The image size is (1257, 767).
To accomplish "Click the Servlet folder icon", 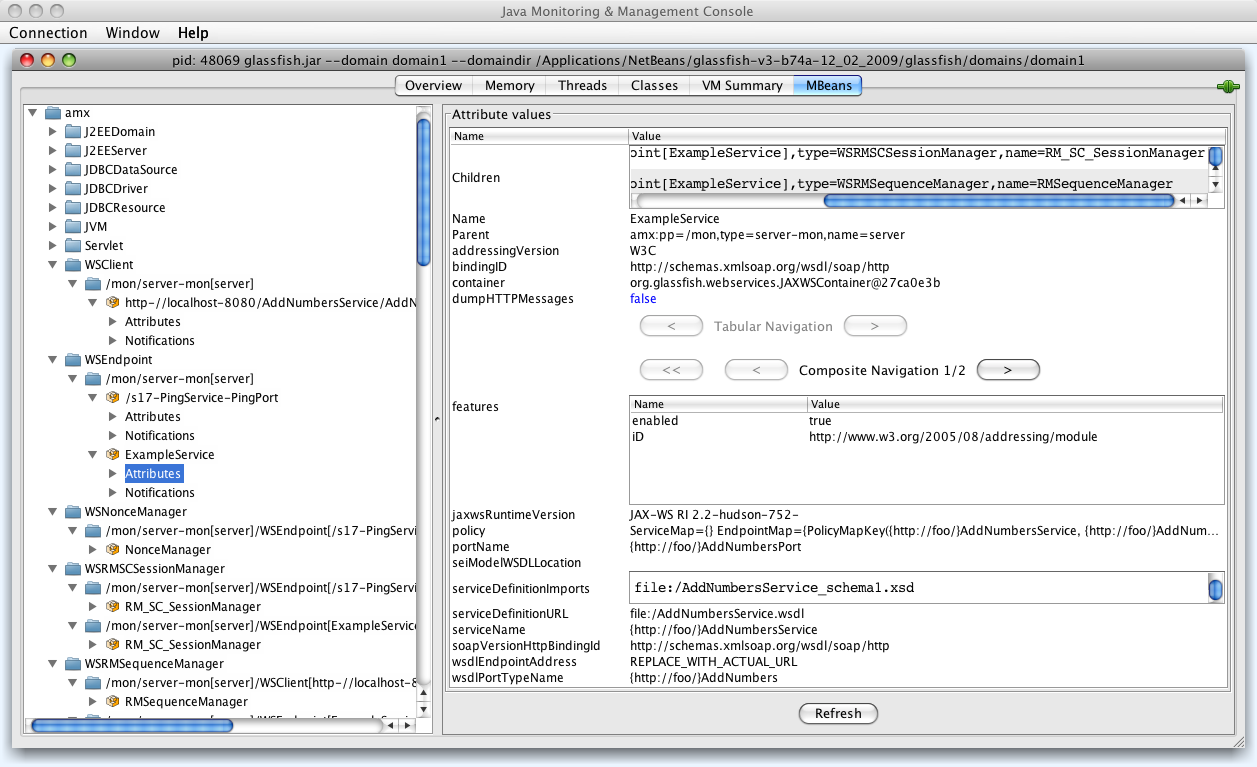I will [x=72, y=246].
